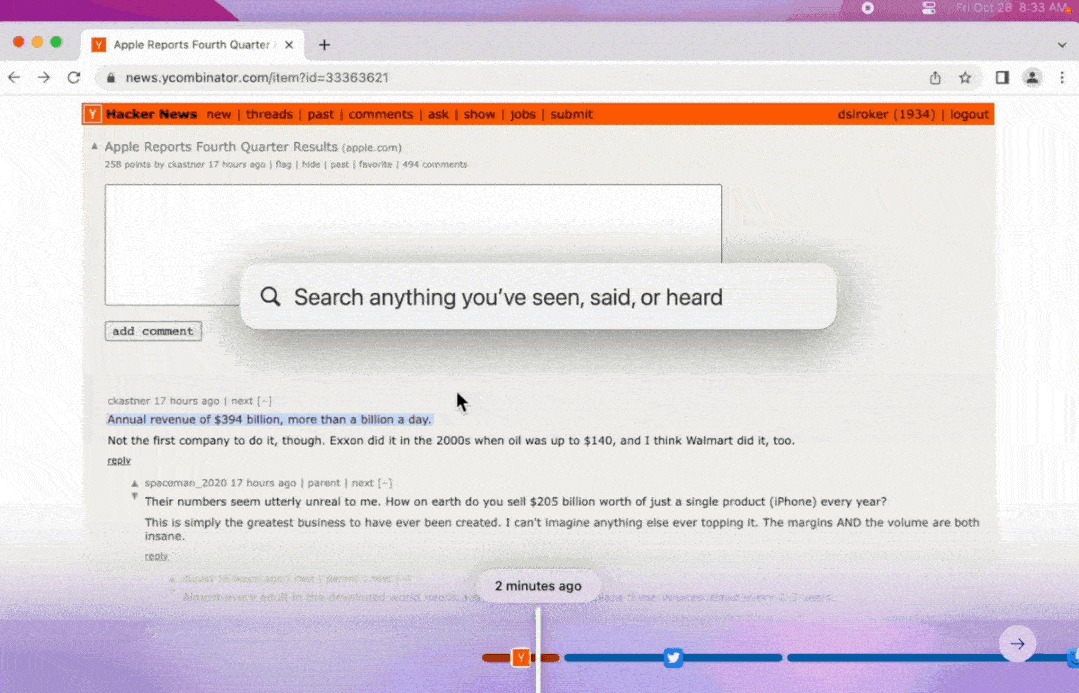Open the Chrome profile avatar

pyautogui.click(x=1032, y=78)
